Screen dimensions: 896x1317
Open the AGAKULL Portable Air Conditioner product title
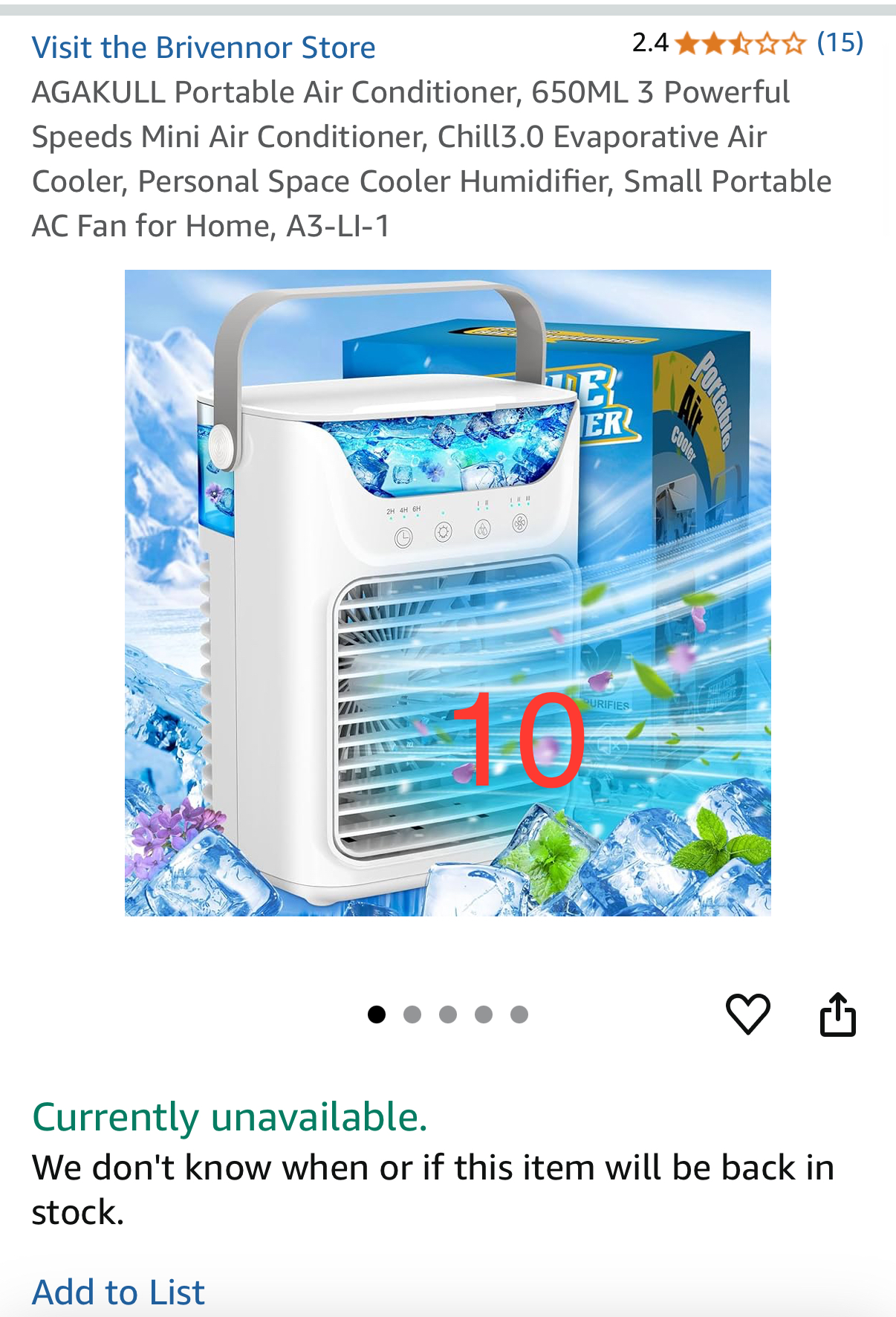432,159
